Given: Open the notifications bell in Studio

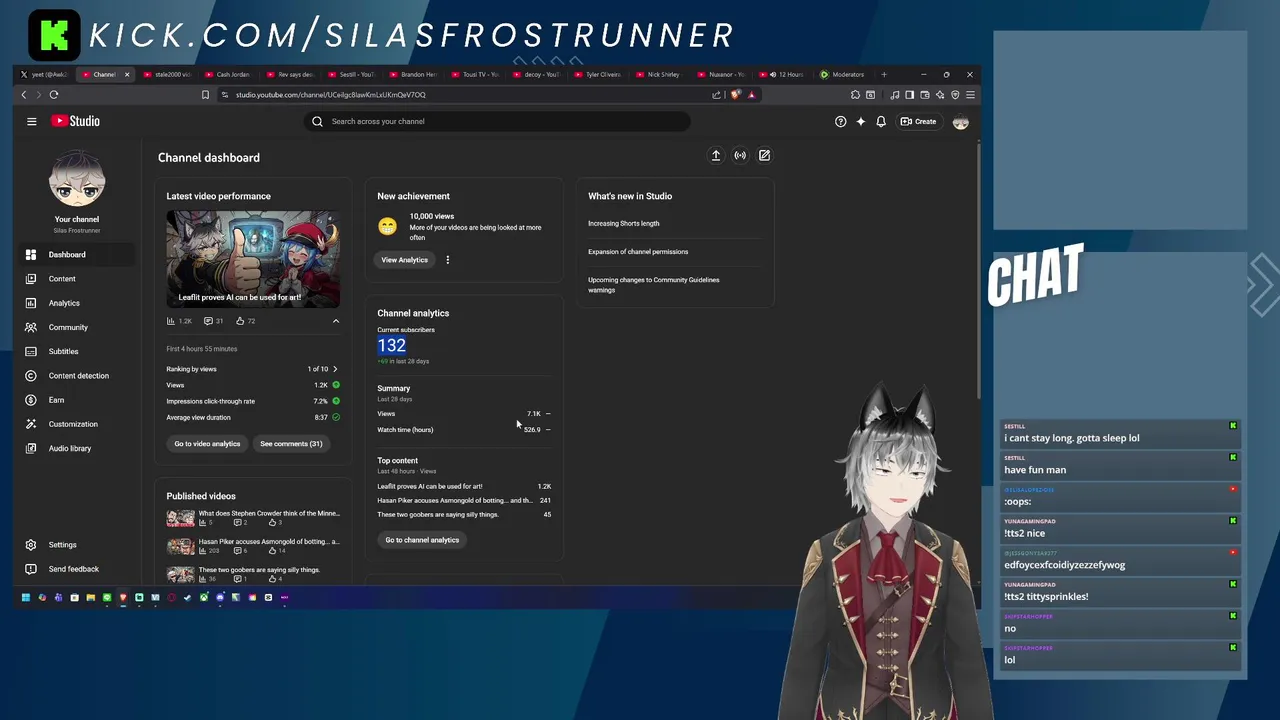Looking at the screenshot, I should coord(881,121).
